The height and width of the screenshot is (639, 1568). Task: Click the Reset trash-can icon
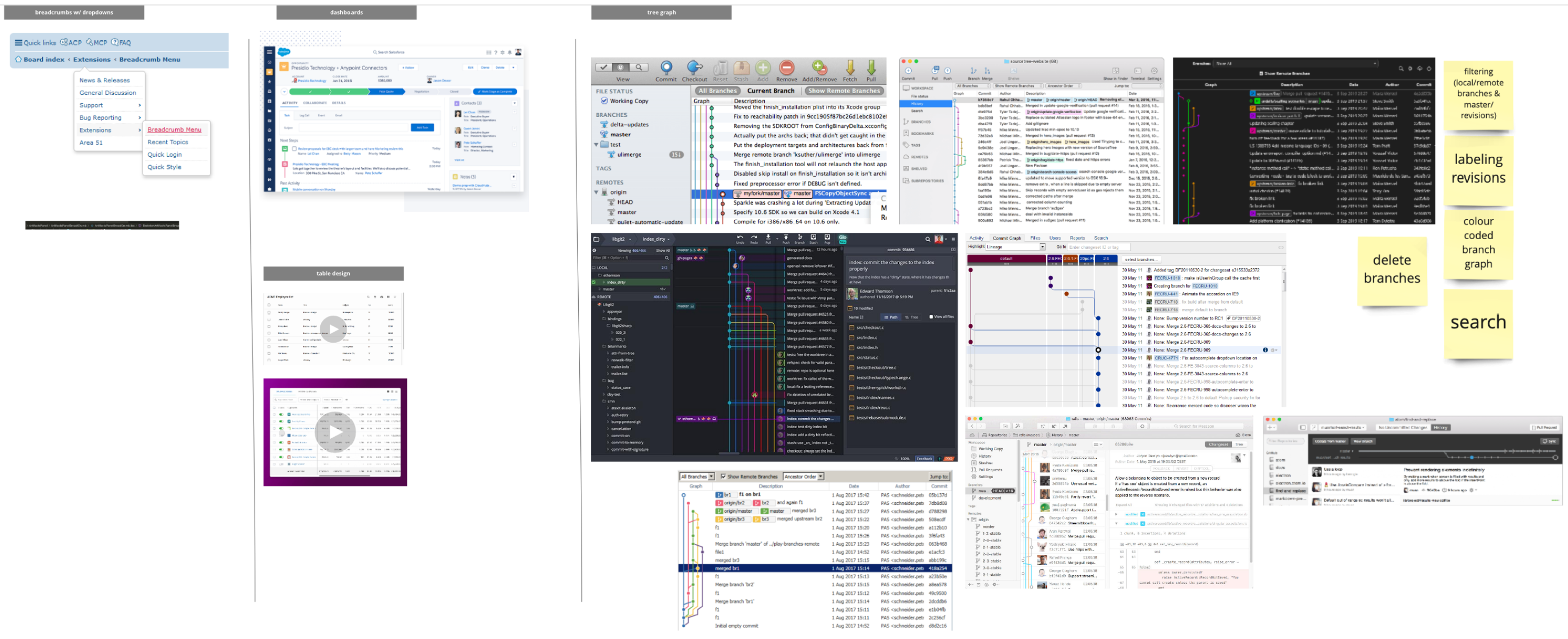click(720, 68)
